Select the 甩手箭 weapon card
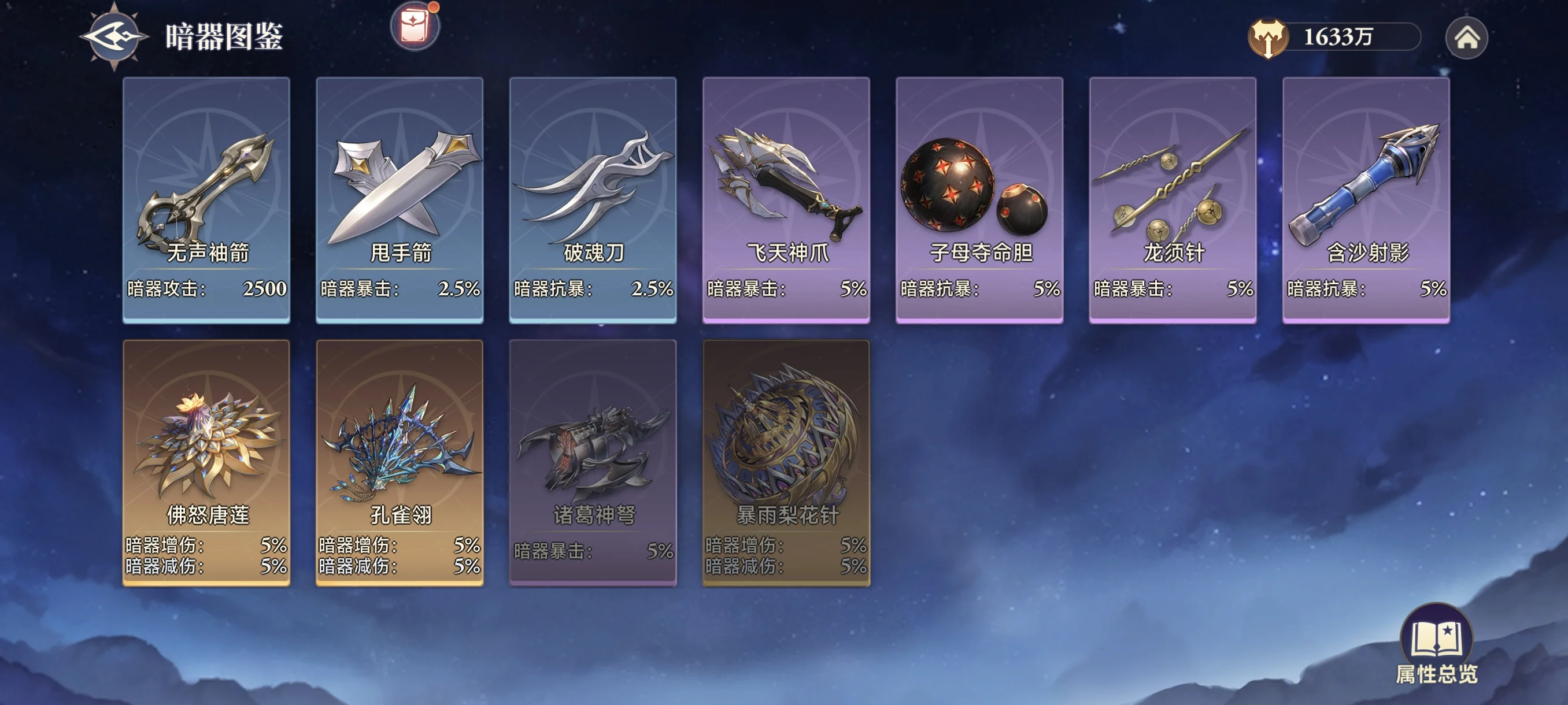Image resolution: width=1568 pixels, height=705 pixels. 400,200
